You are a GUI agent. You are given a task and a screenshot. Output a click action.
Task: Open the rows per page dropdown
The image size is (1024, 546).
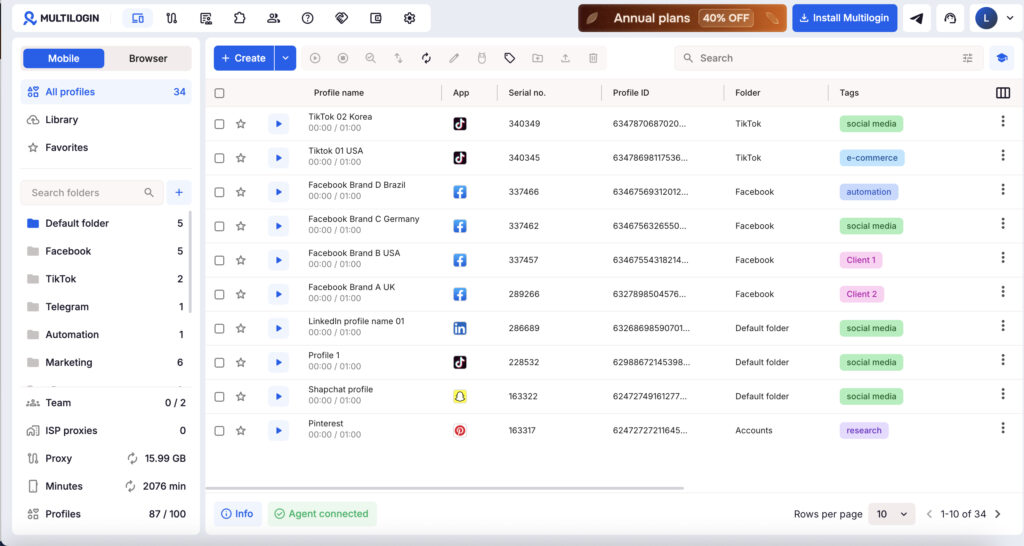coord(891,514)
